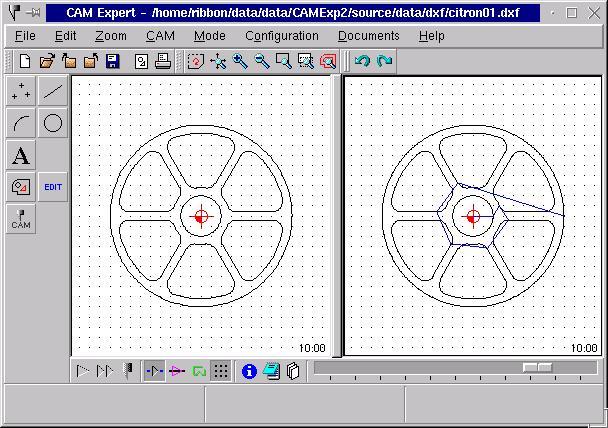Click the center of the right drawing wheel
The width and height of the screenshot is (608, 428).
[x=473, y=216]
